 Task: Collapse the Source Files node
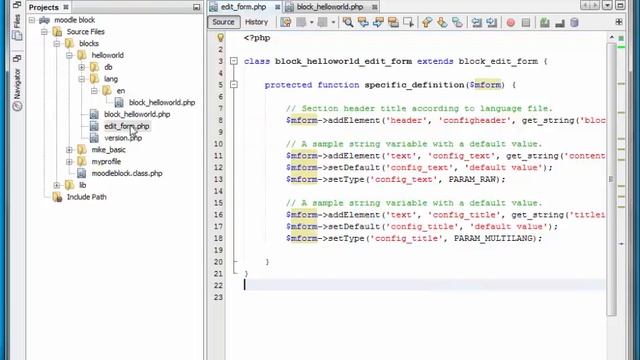(44, 32)
